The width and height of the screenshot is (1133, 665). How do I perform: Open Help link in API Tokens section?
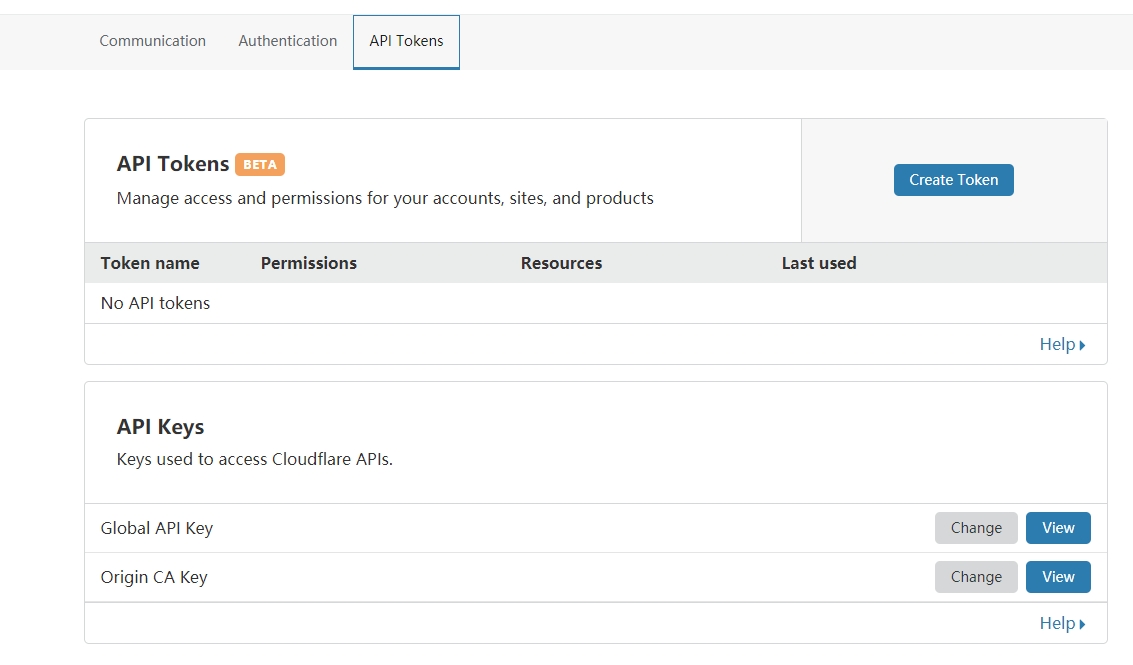point(1062,344)
